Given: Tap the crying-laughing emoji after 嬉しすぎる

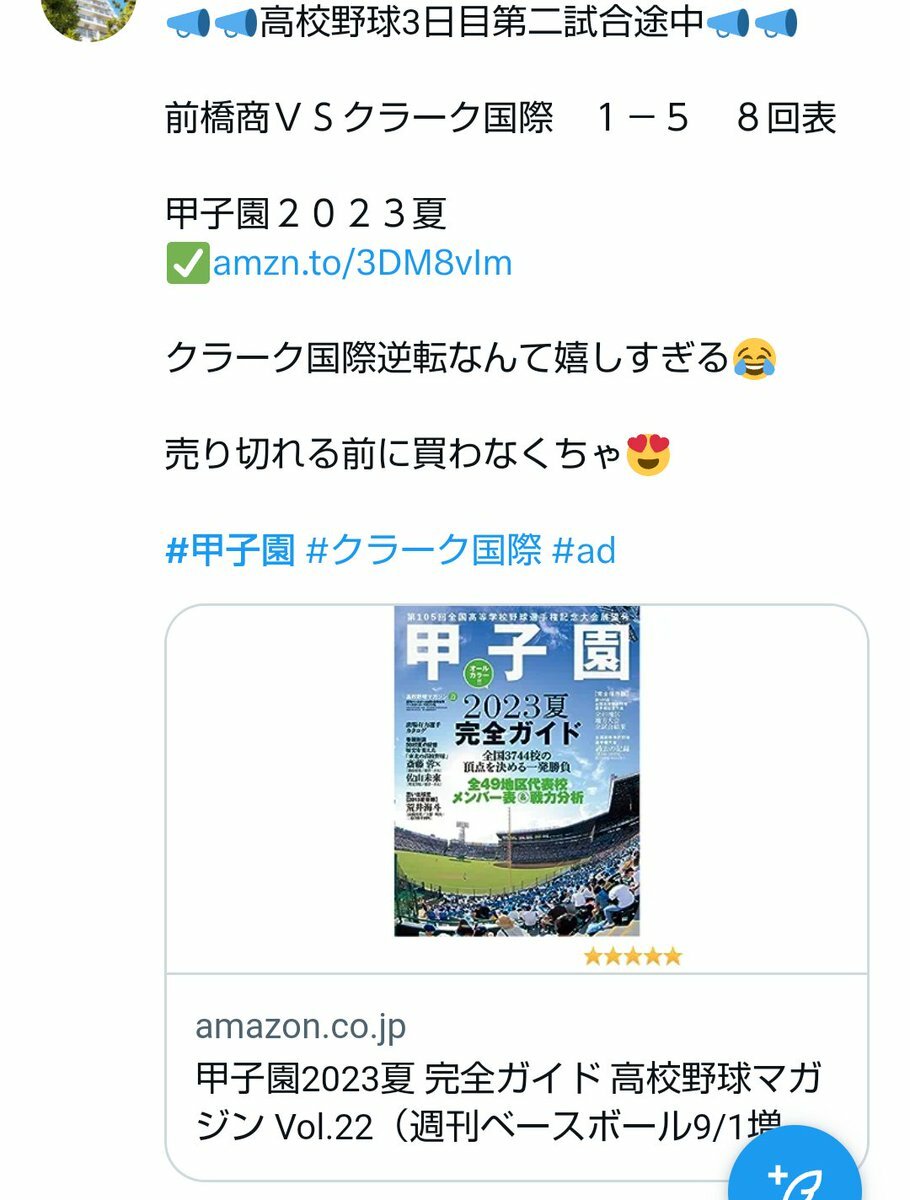Looking at the screenshot, I should (755, 358).
